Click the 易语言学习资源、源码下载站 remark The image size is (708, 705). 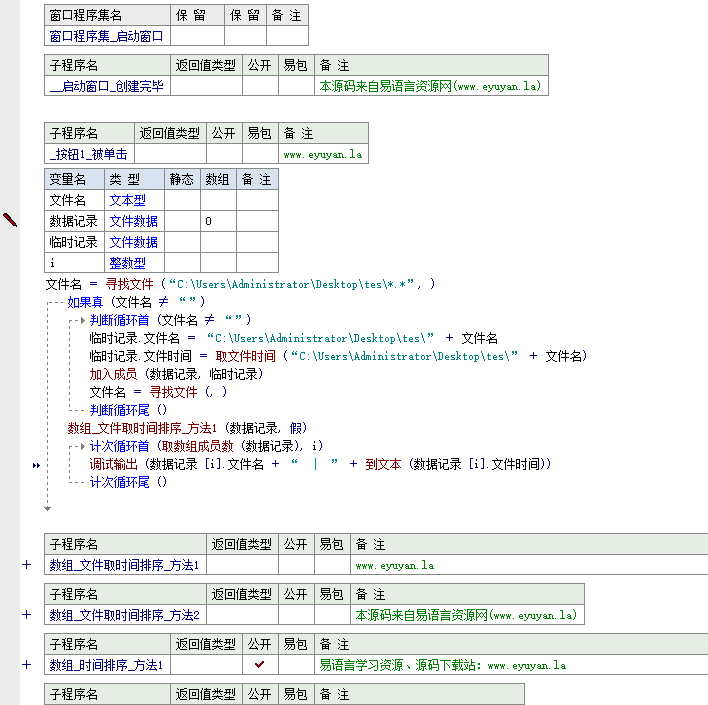point(442,665)
